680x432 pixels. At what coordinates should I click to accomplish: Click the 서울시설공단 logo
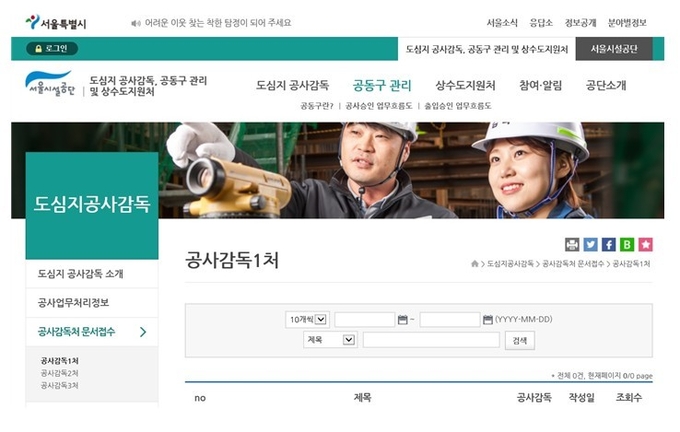point(50,83)
